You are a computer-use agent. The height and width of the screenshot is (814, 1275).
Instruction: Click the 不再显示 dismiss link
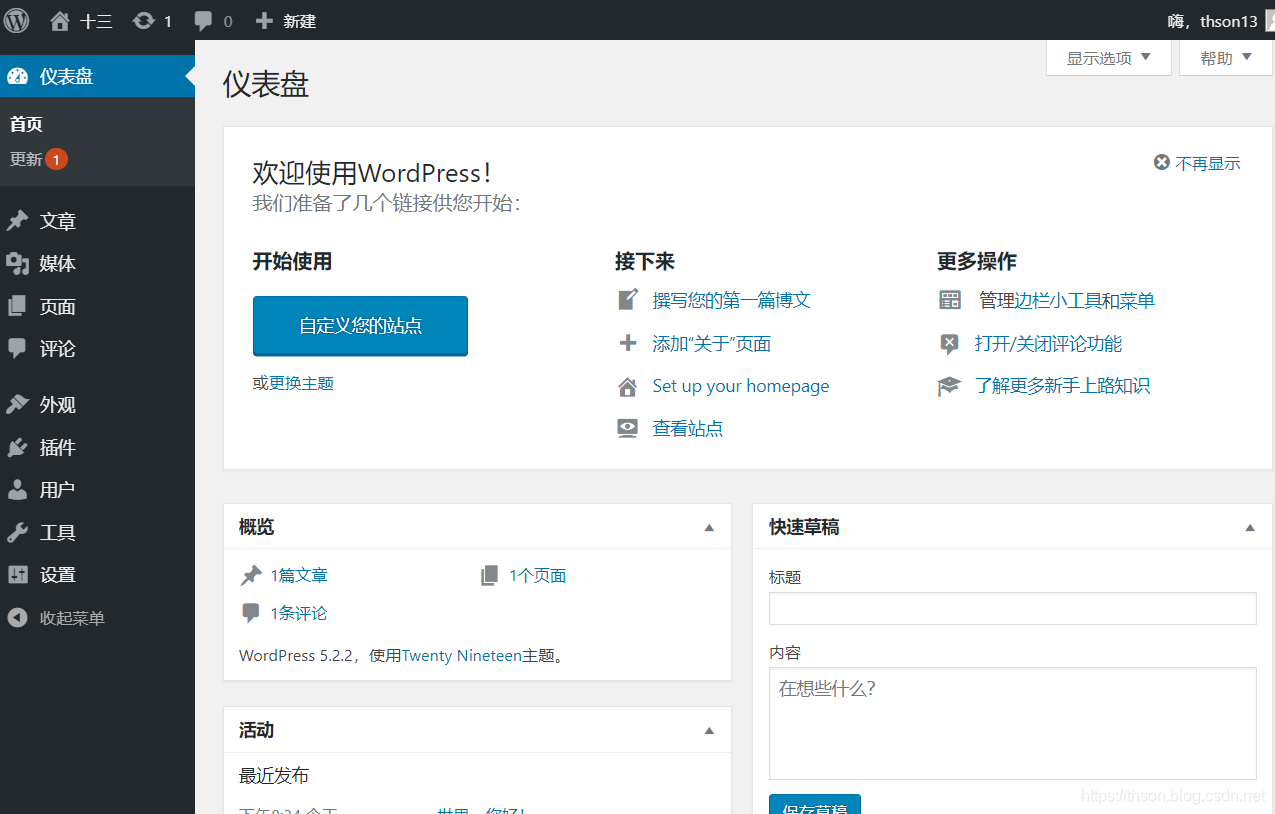tap(1208, 163)
